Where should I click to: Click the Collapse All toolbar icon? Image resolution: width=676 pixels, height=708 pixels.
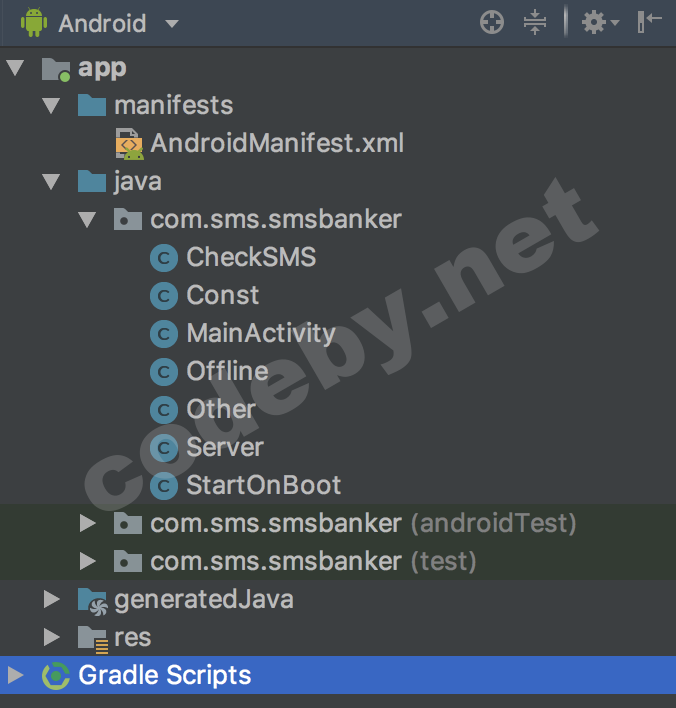[x=535, y=22]
